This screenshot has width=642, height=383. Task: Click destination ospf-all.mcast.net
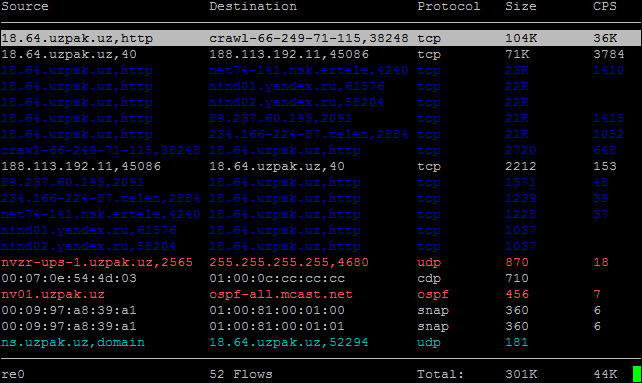point(281,294)
